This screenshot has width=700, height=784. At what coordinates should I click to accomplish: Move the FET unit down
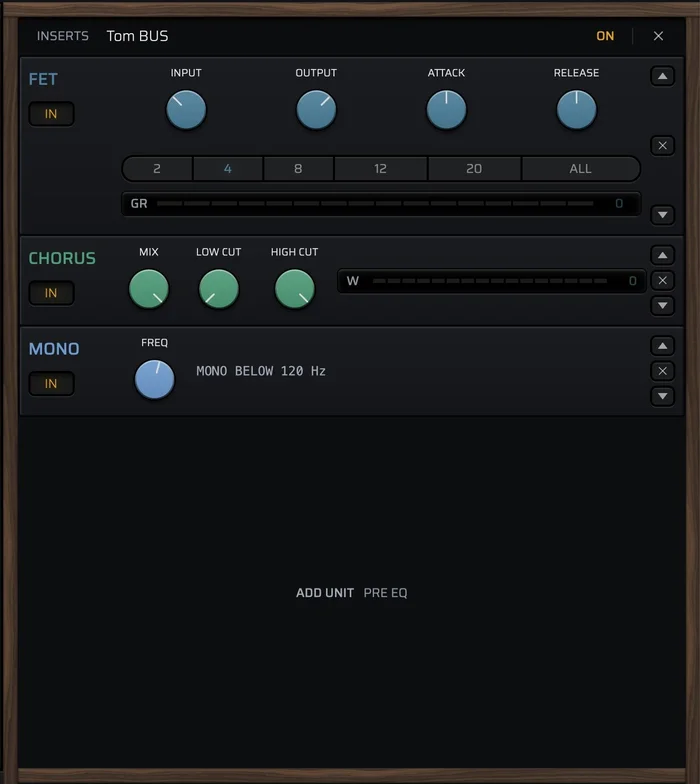point(662,215)
